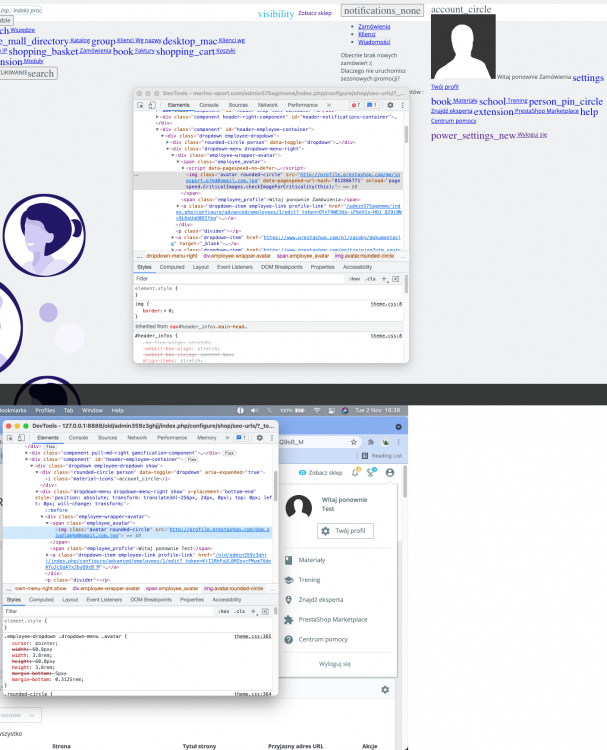Click account circle icon in styled PrestaShop header
The height and width of the screenshot is (750, 607).
click(390, 473)
